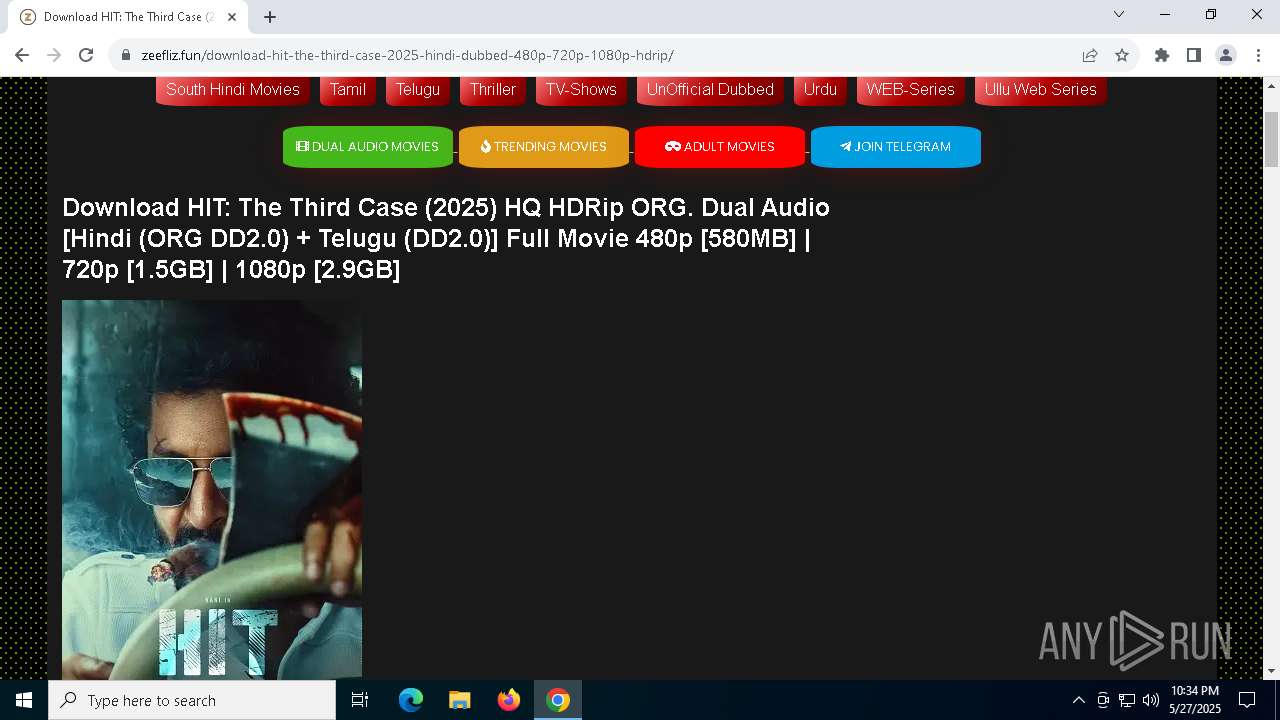Click the address bar URL
Viewport: 1280px width, 720px height.
407,55
